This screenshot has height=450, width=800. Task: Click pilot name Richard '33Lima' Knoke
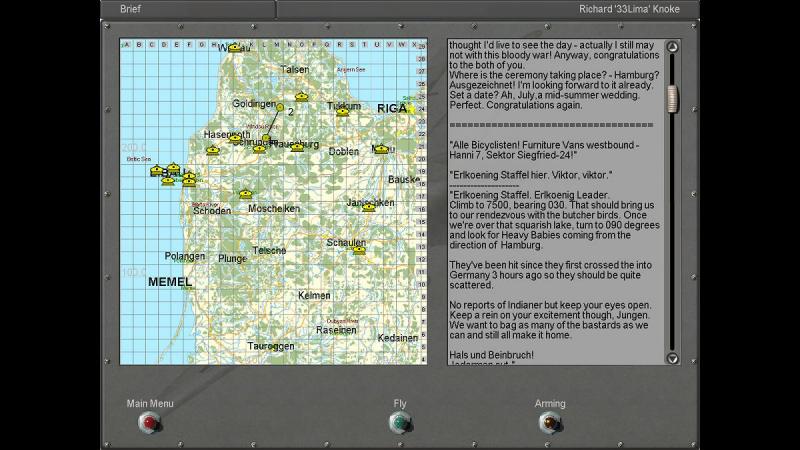[629, 9]
